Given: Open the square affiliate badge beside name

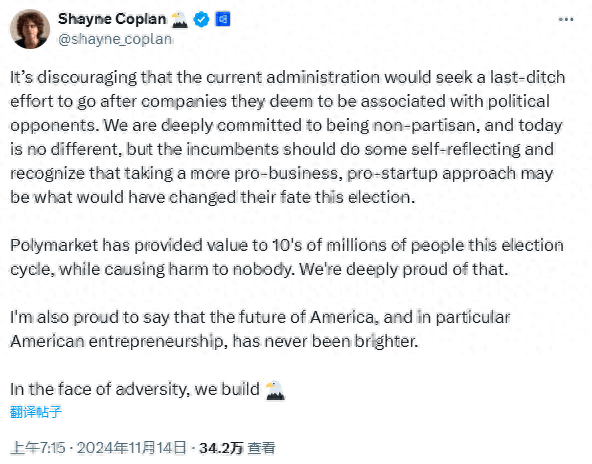Looking at the screenshot, I should point(223,19).
